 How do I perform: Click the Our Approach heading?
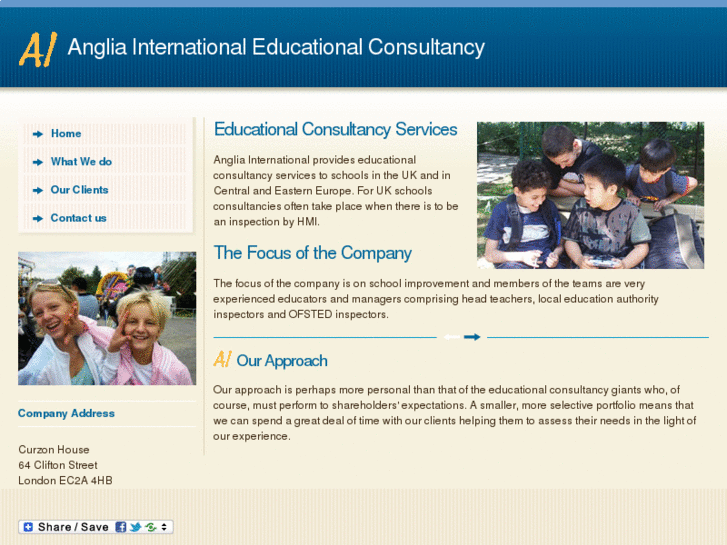282,361
